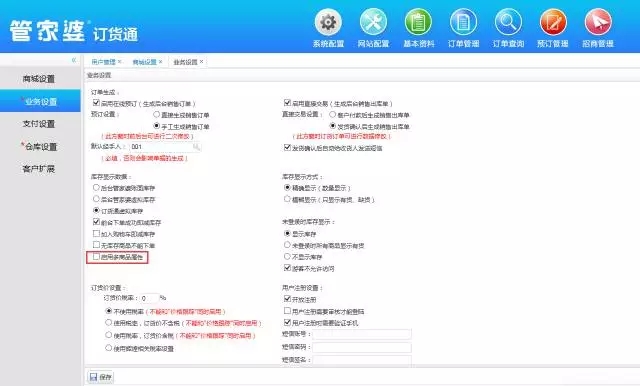Open 订单查询 magnifier icon
Image resolution: width=640 pixels, height=386 pixels.
(508, 22)
